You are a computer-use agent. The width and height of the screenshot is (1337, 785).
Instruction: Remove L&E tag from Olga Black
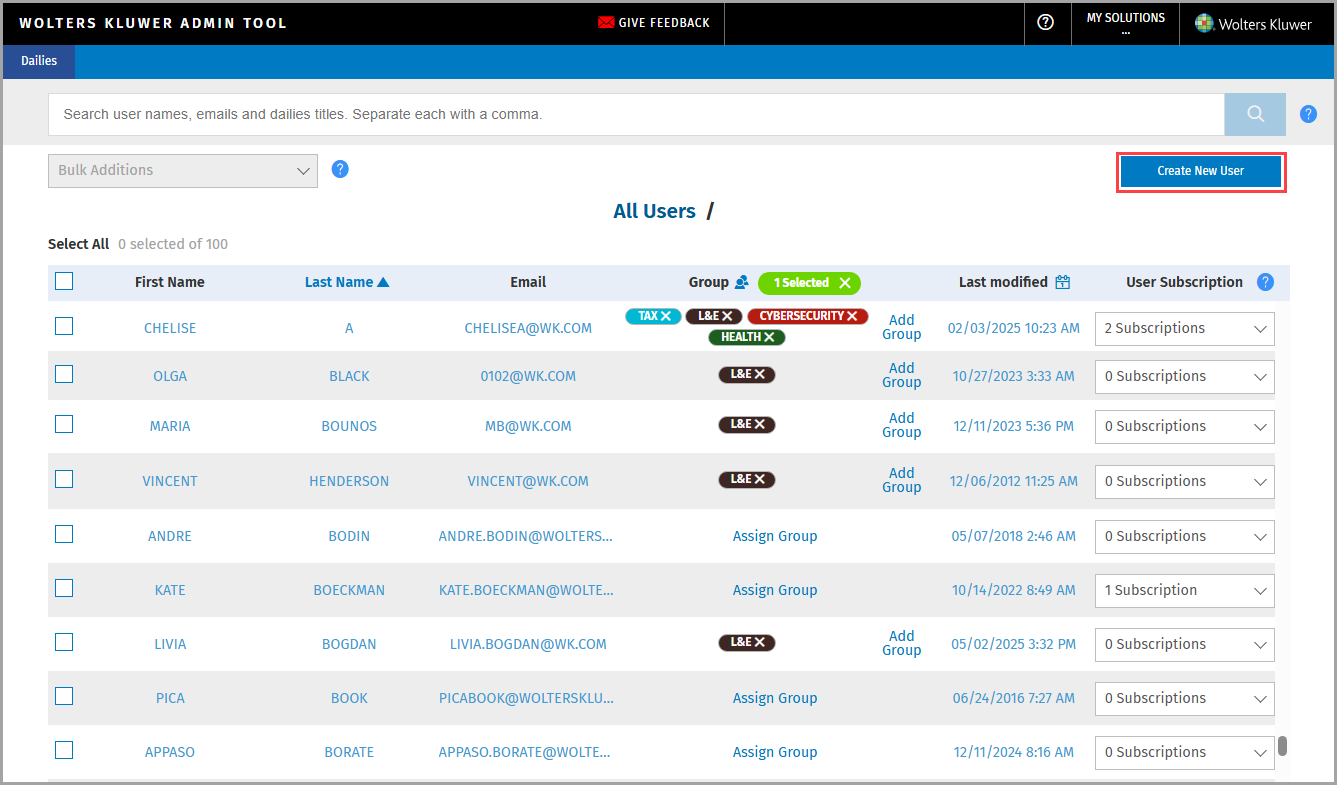[760, 374]
